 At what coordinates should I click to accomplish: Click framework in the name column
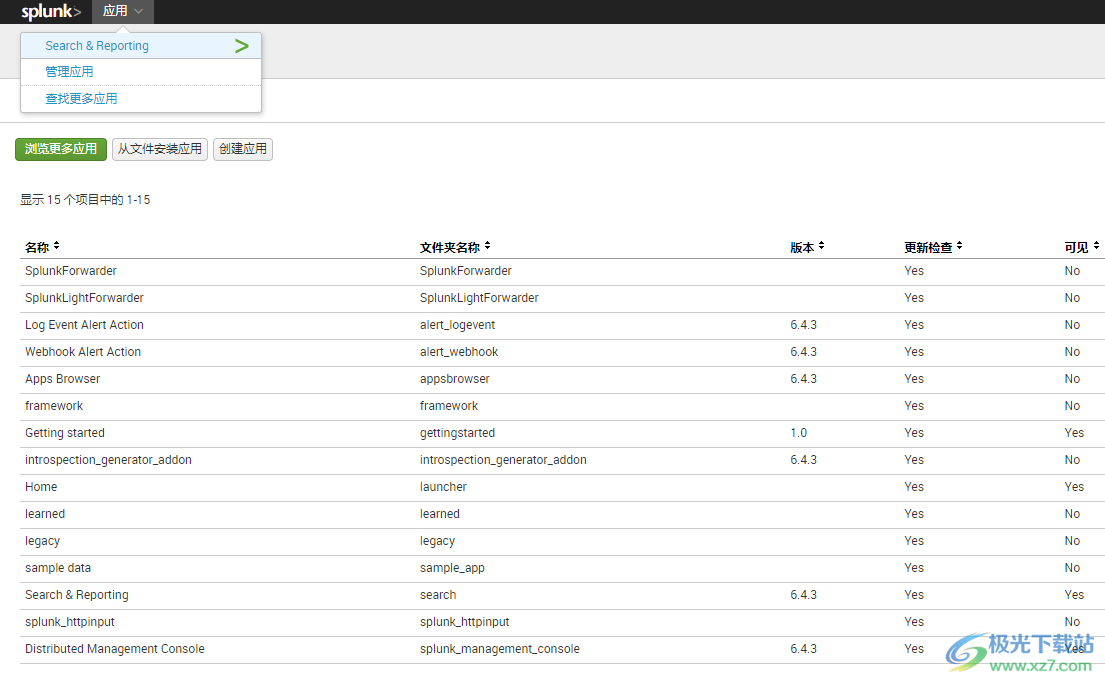[x=54, y=406]
